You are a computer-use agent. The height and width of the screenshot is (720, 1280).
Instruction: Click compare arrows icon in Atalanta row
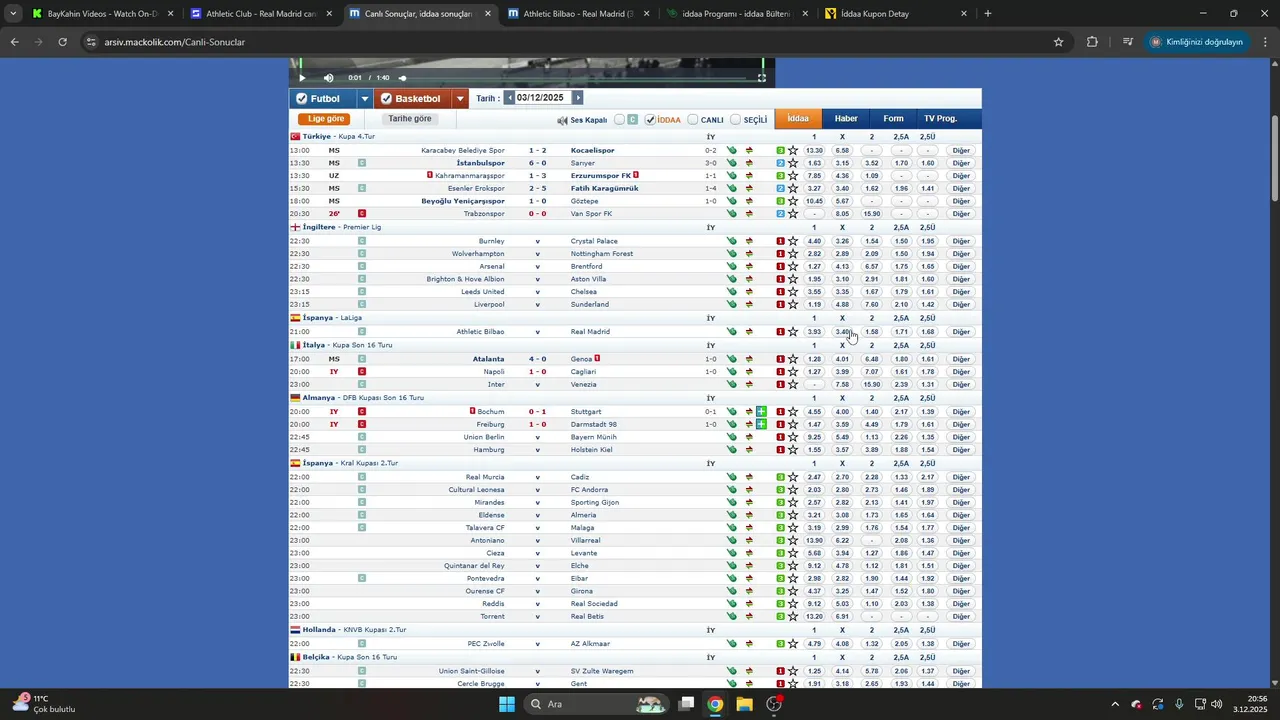click(x=749, y=359)
